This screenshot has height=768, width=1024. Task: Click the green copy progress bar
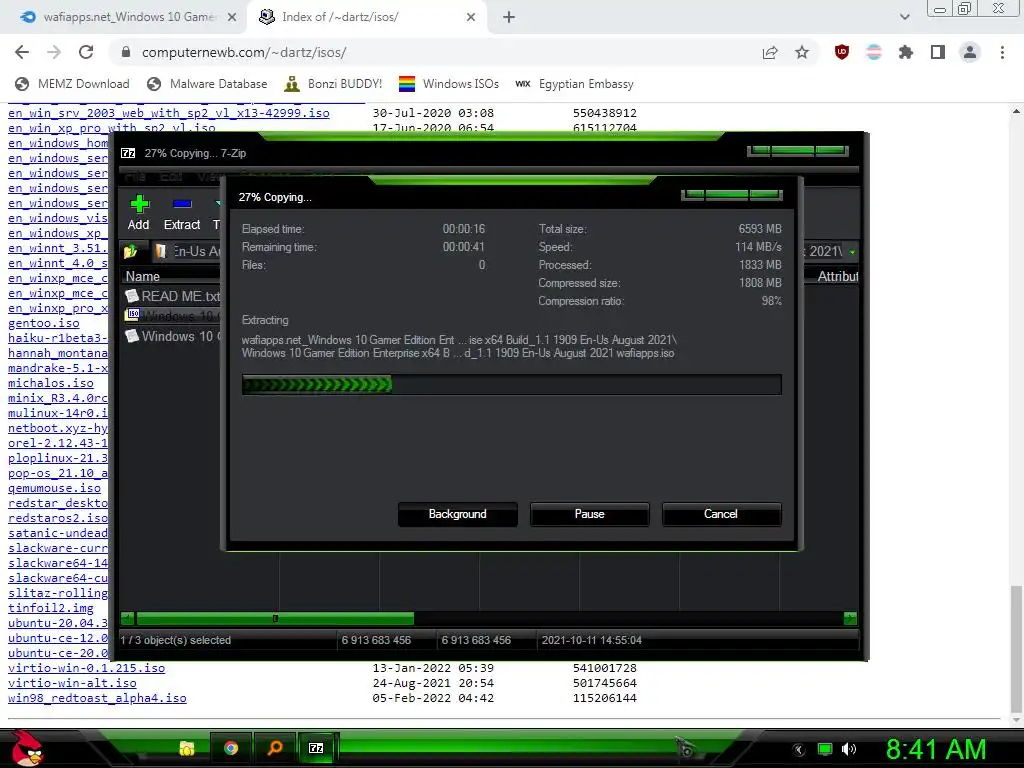point(511,385)
